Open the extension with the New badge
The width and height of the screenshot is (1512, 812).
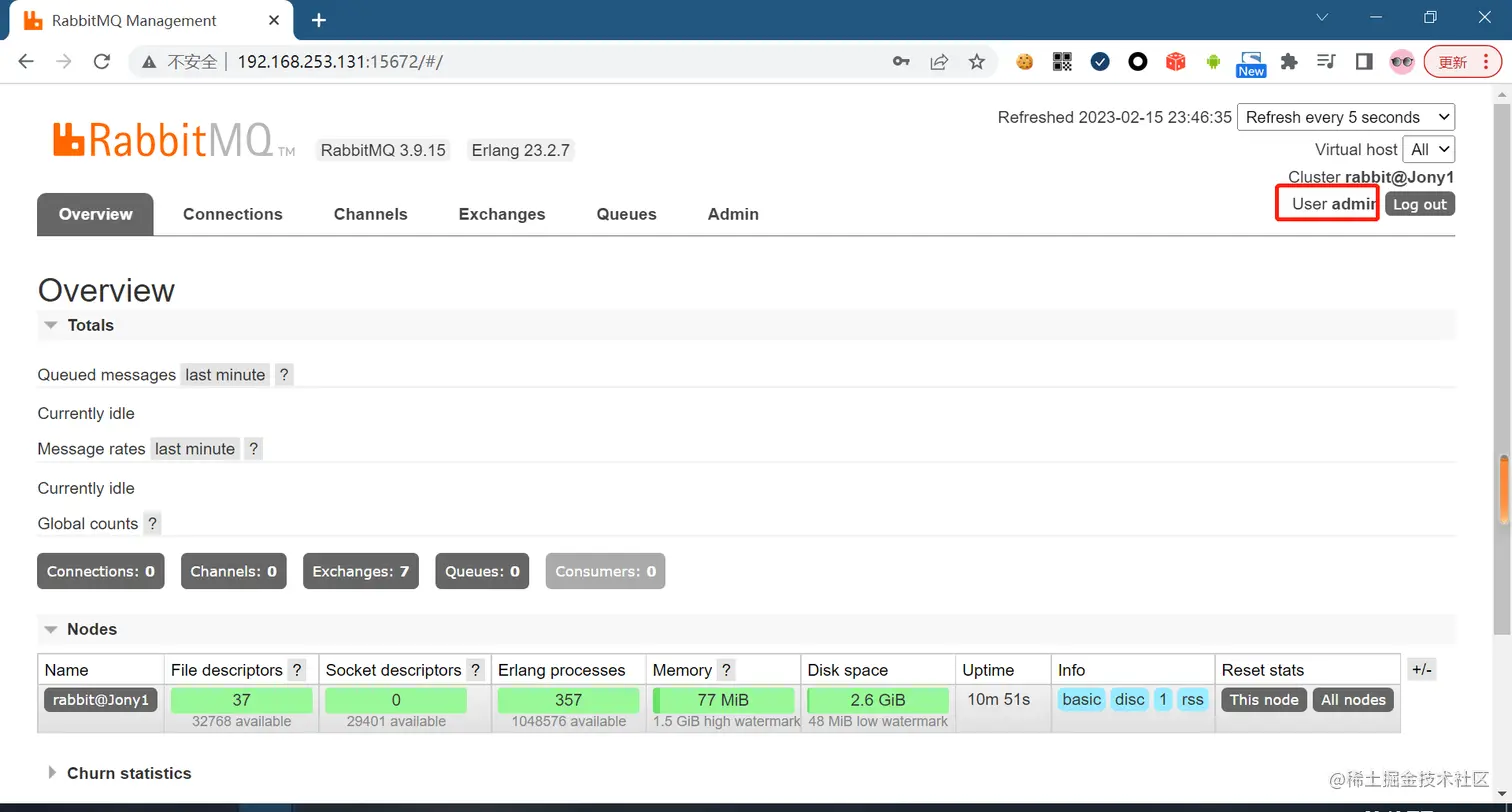point(1251,64)
